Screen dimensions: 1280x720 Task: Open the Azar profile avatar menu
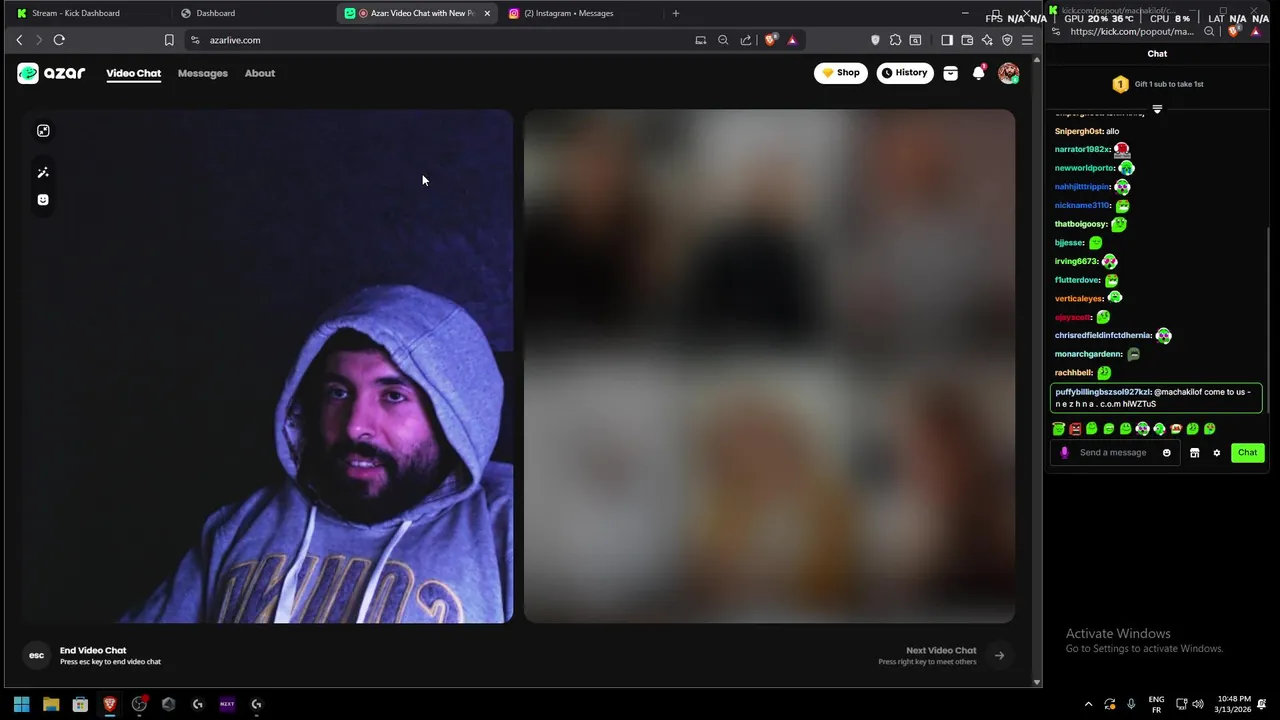pyautogui.click(x=1008, y=73)
